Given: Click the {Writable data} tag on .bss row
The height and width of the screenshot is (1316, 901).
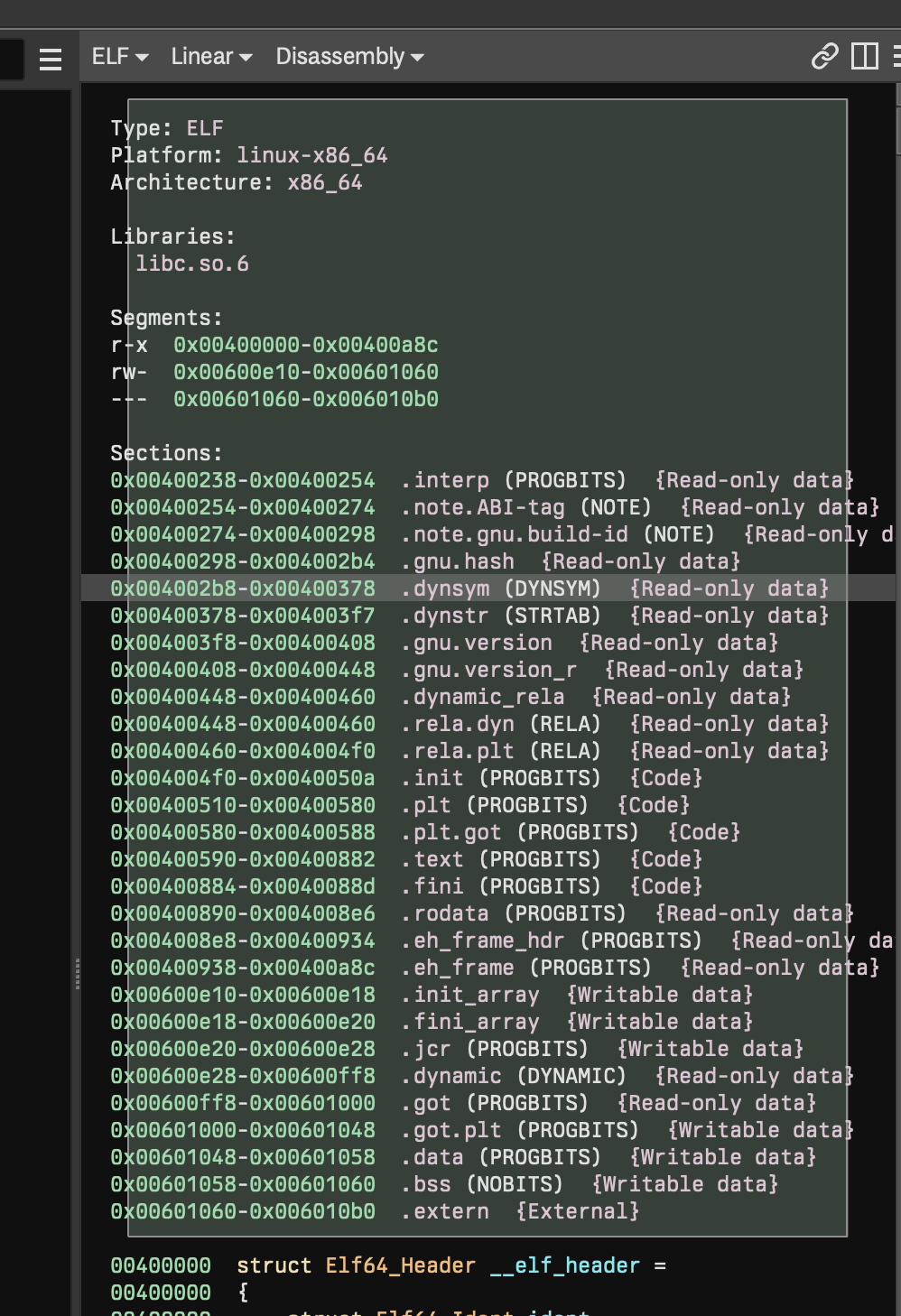Looking at the screenshot, I should [x=685, y=1184].
